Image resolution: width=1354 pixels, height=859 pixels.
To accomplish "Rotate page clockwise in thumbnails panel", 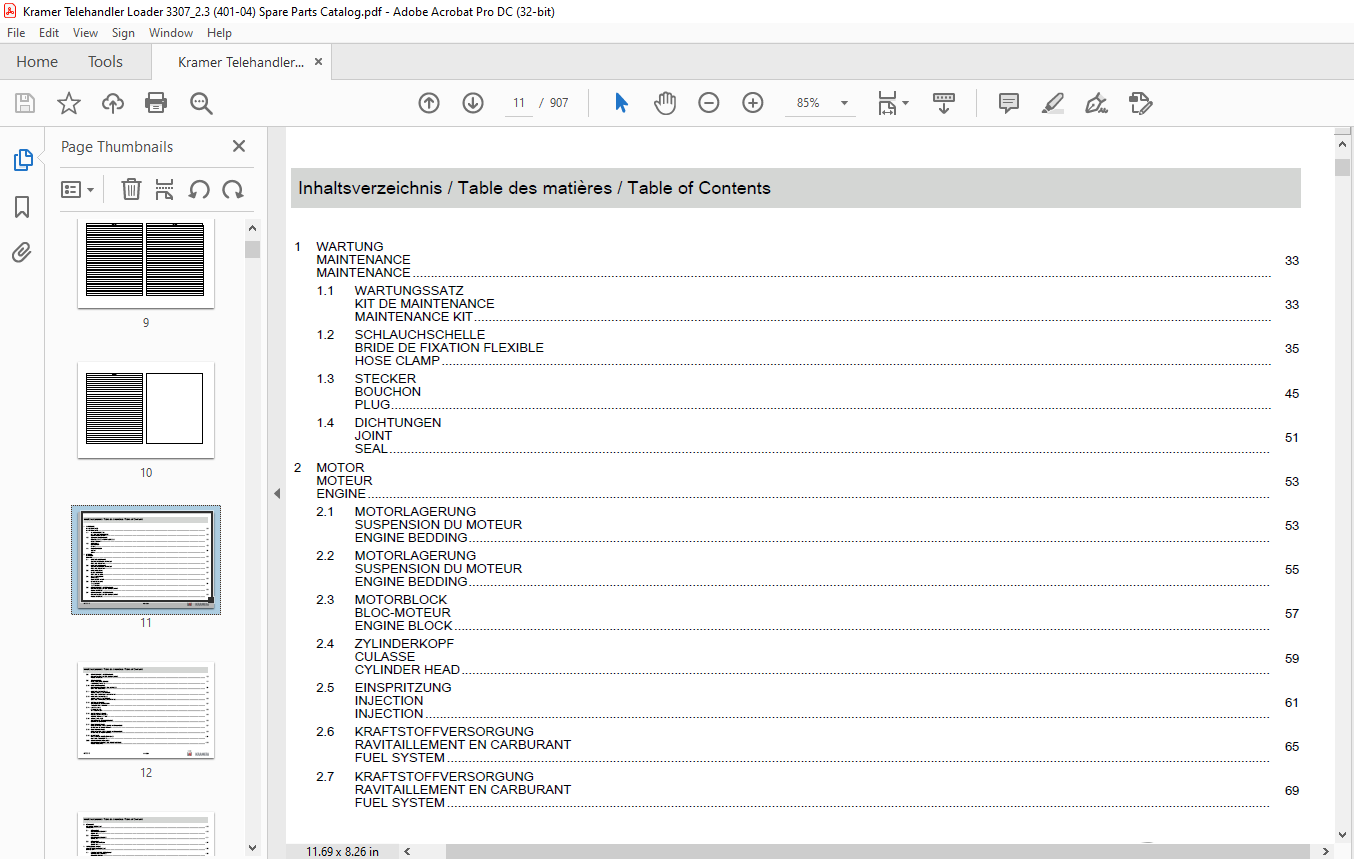I will point(233,189).
